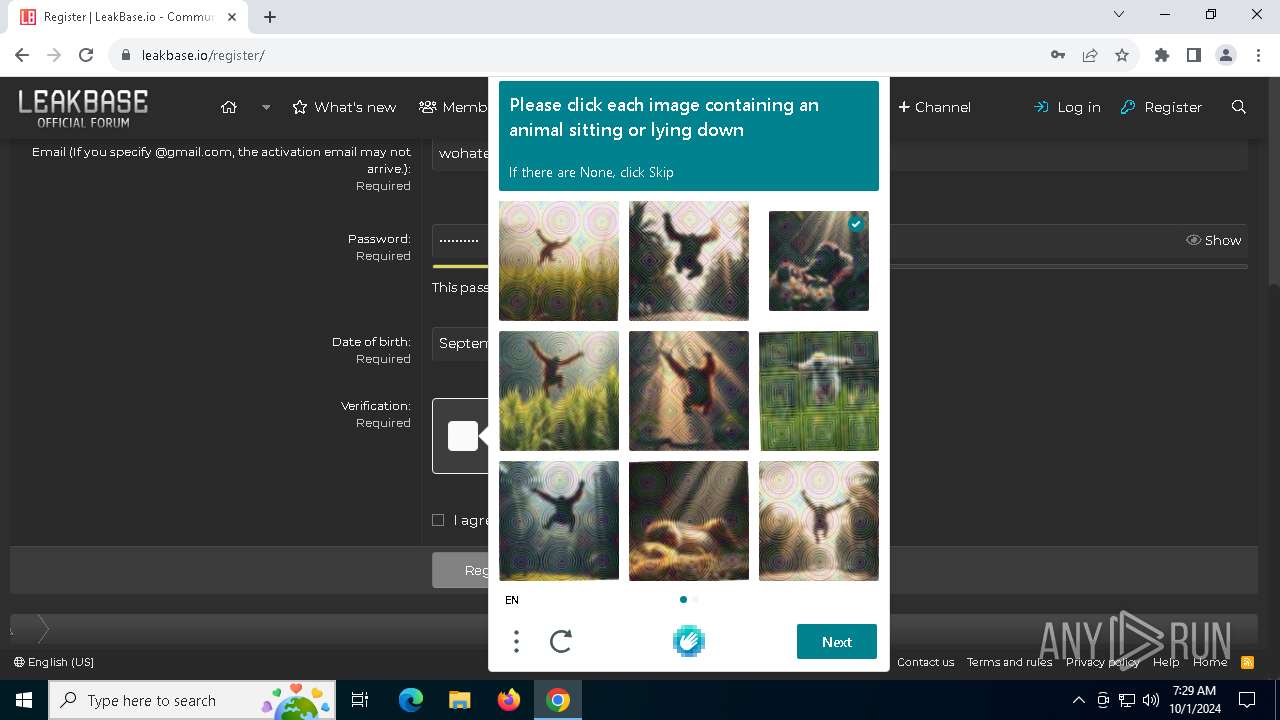This screenshot has height=720, width=1280.
Task: Open the Windows Start menu
Action: click(24, 700)
